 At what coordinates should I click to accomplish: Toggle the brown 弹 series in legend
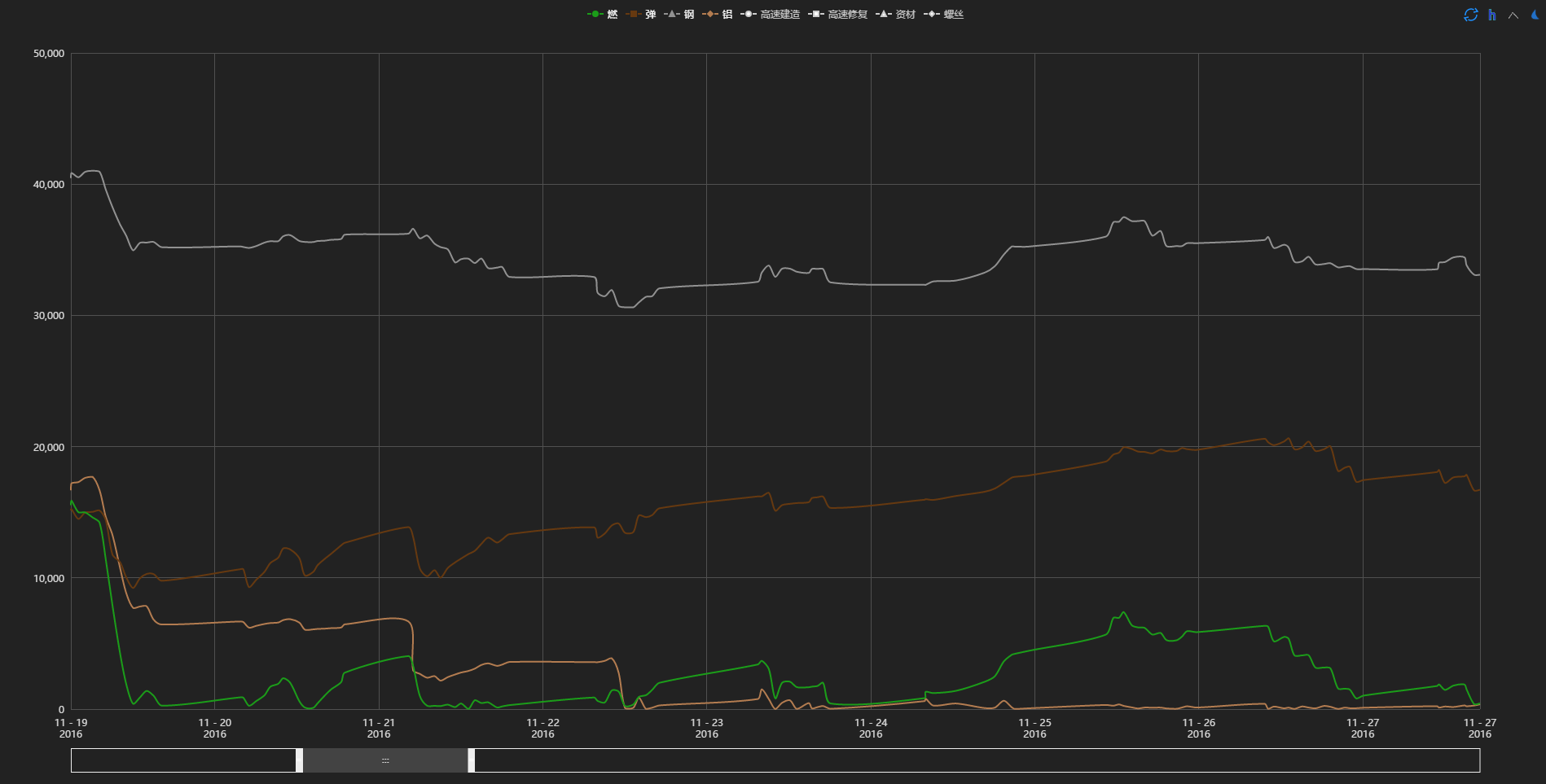(641, 15)
